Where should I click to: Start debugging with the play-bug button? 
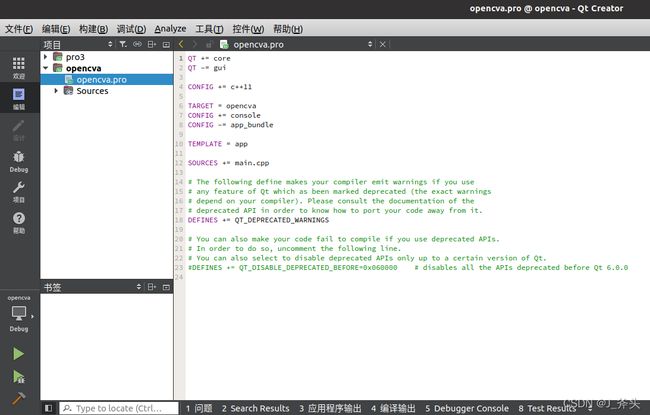(x=18, y=376)
